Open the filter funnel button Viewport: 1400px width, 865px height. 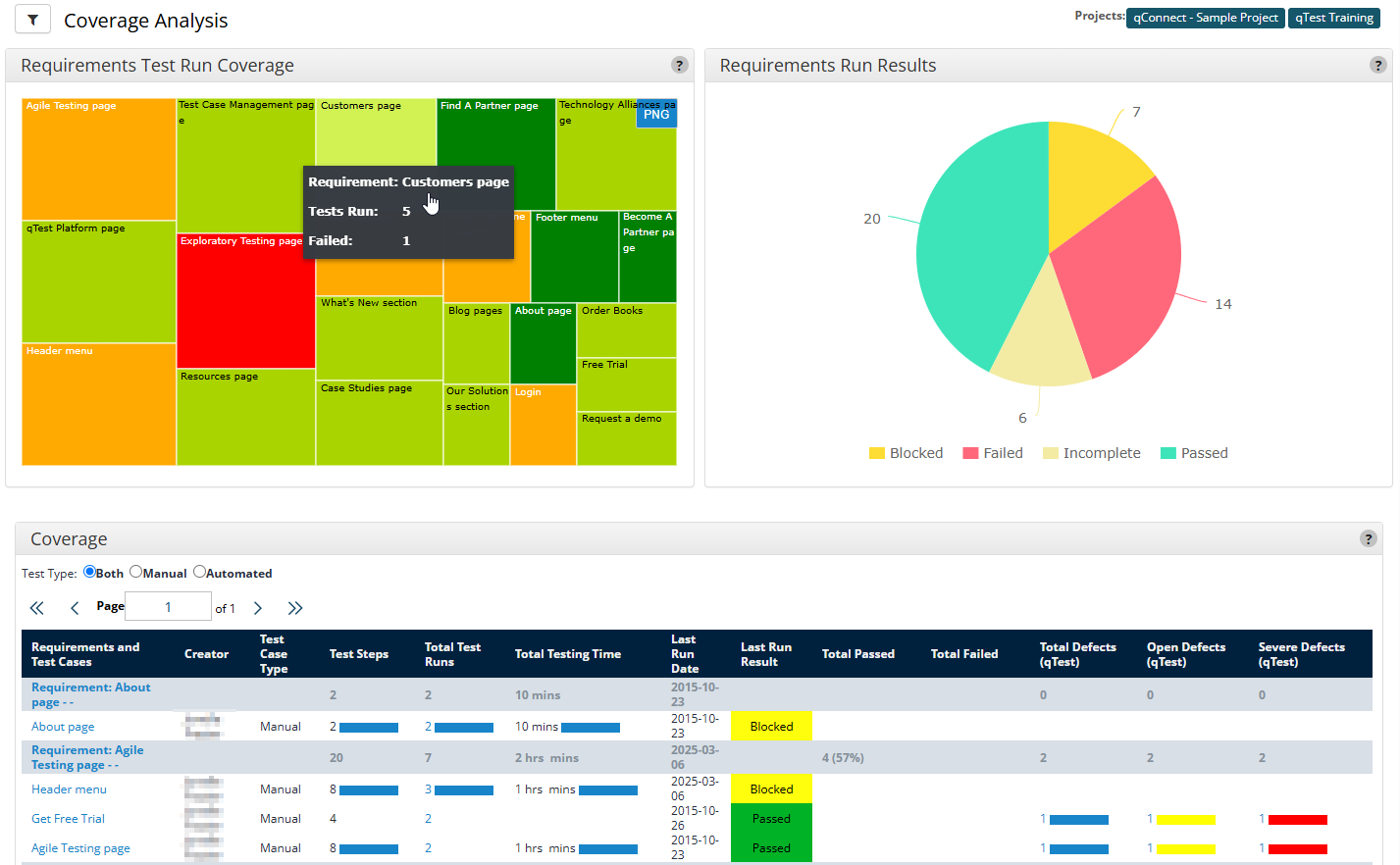pyautogui.click(x=32, y=20)
